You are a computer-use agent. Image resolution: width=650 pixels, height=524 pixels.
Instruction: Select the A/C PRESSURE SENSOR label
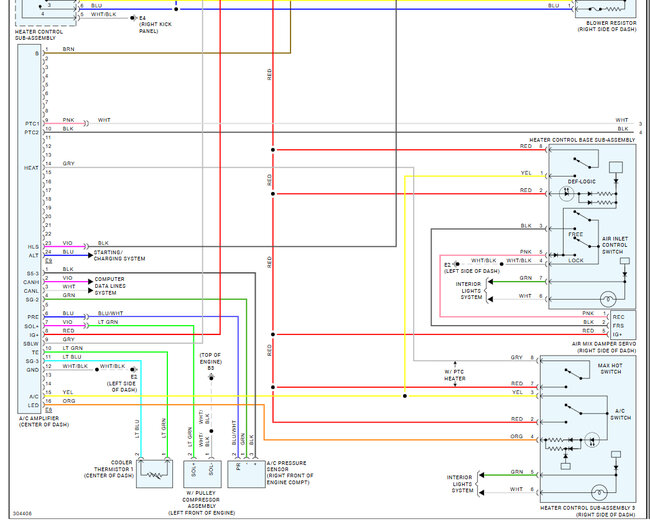pyautogui.click(x=290, y=473)
